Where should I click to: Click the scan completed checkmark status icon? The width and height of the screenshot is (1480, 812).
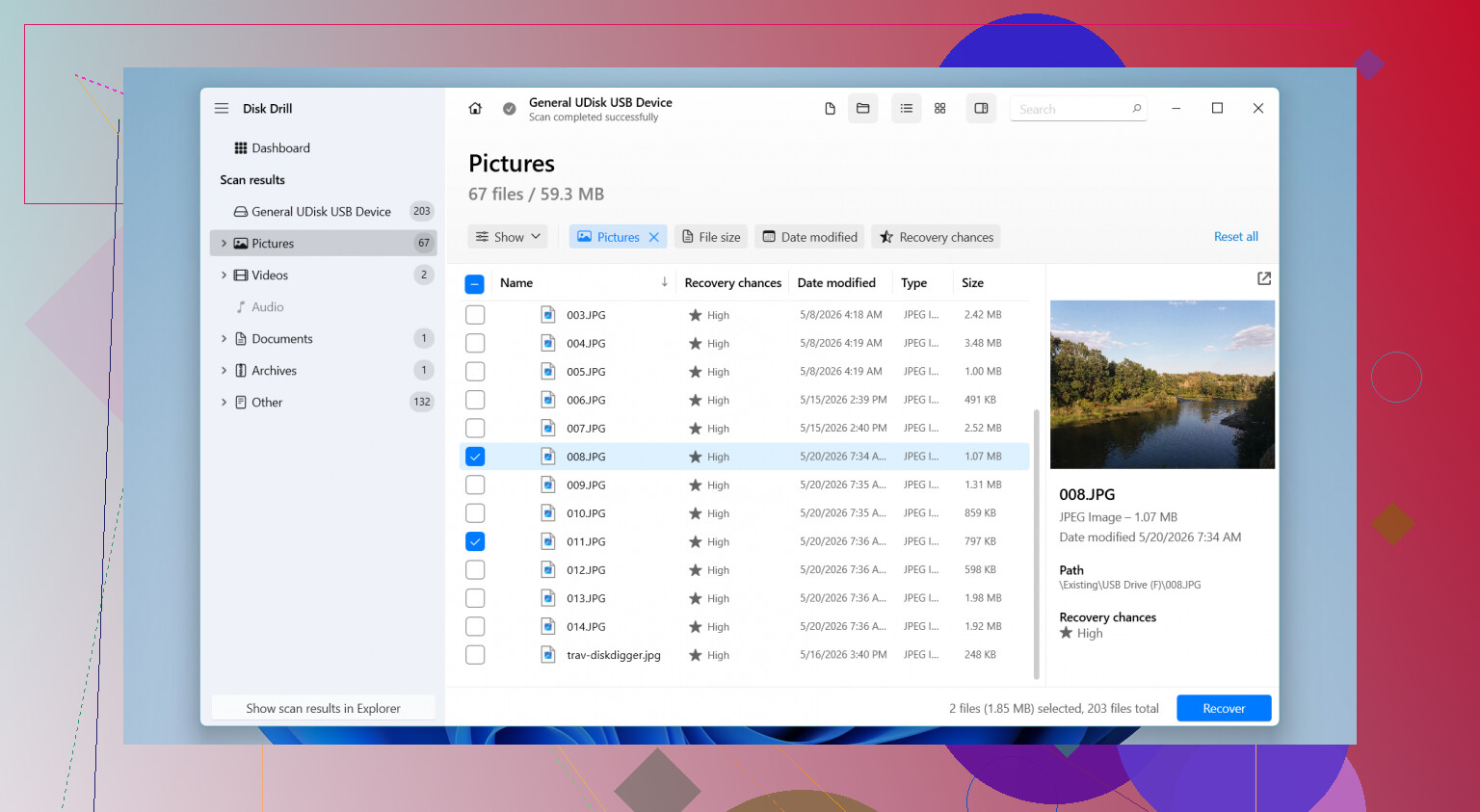(510, 109)
